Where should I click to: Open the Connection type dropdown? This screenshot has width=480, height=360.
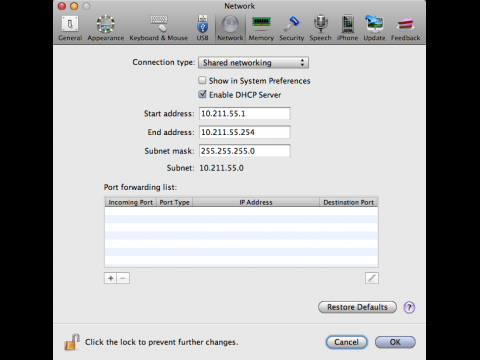point(253,63)
